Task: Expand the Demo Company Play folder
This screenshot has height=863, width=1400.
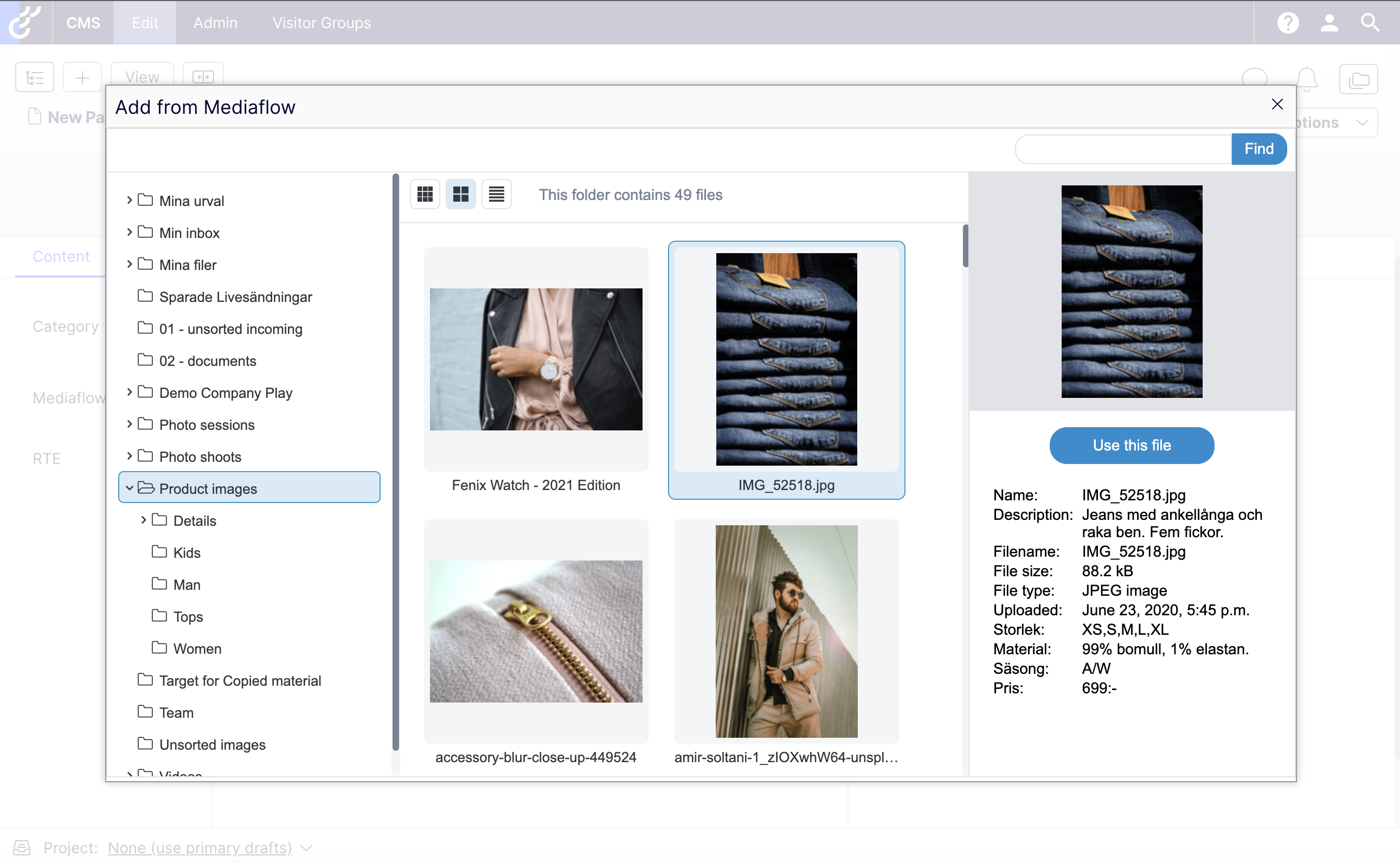Action: click(x=130, y=392)
